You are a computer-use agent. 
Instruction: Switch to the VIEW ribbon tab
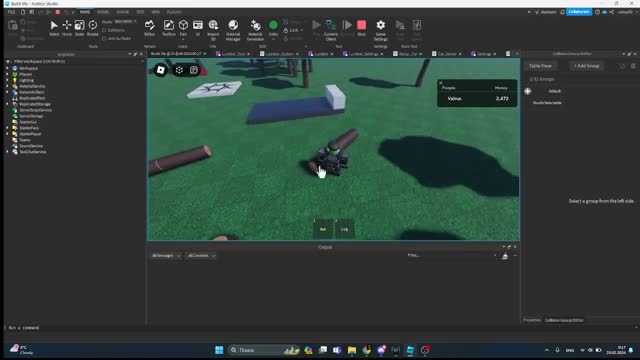coord(156,12)
